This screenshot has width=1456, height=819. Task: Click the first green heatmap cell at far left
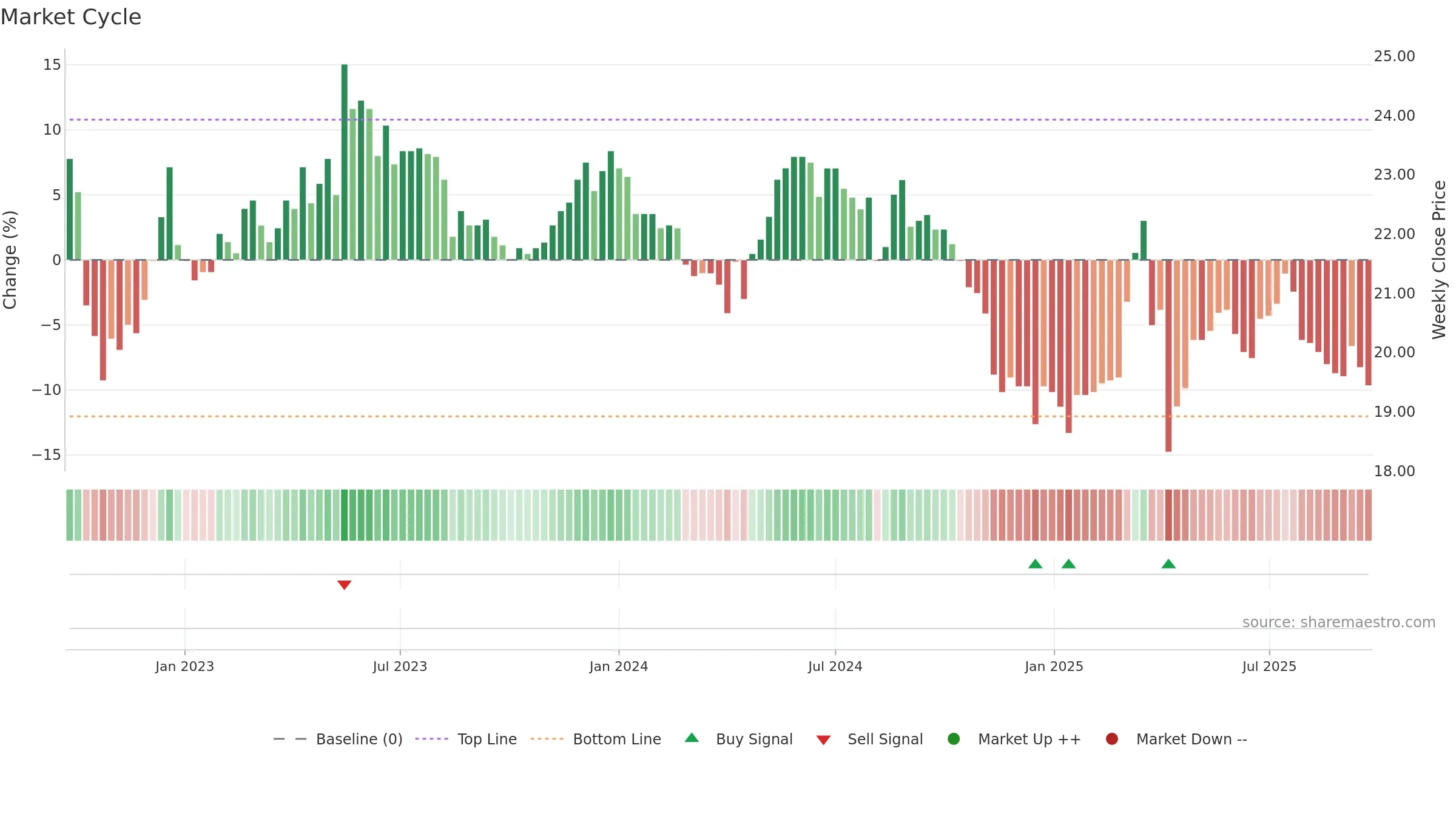click(x=70, y=515)
